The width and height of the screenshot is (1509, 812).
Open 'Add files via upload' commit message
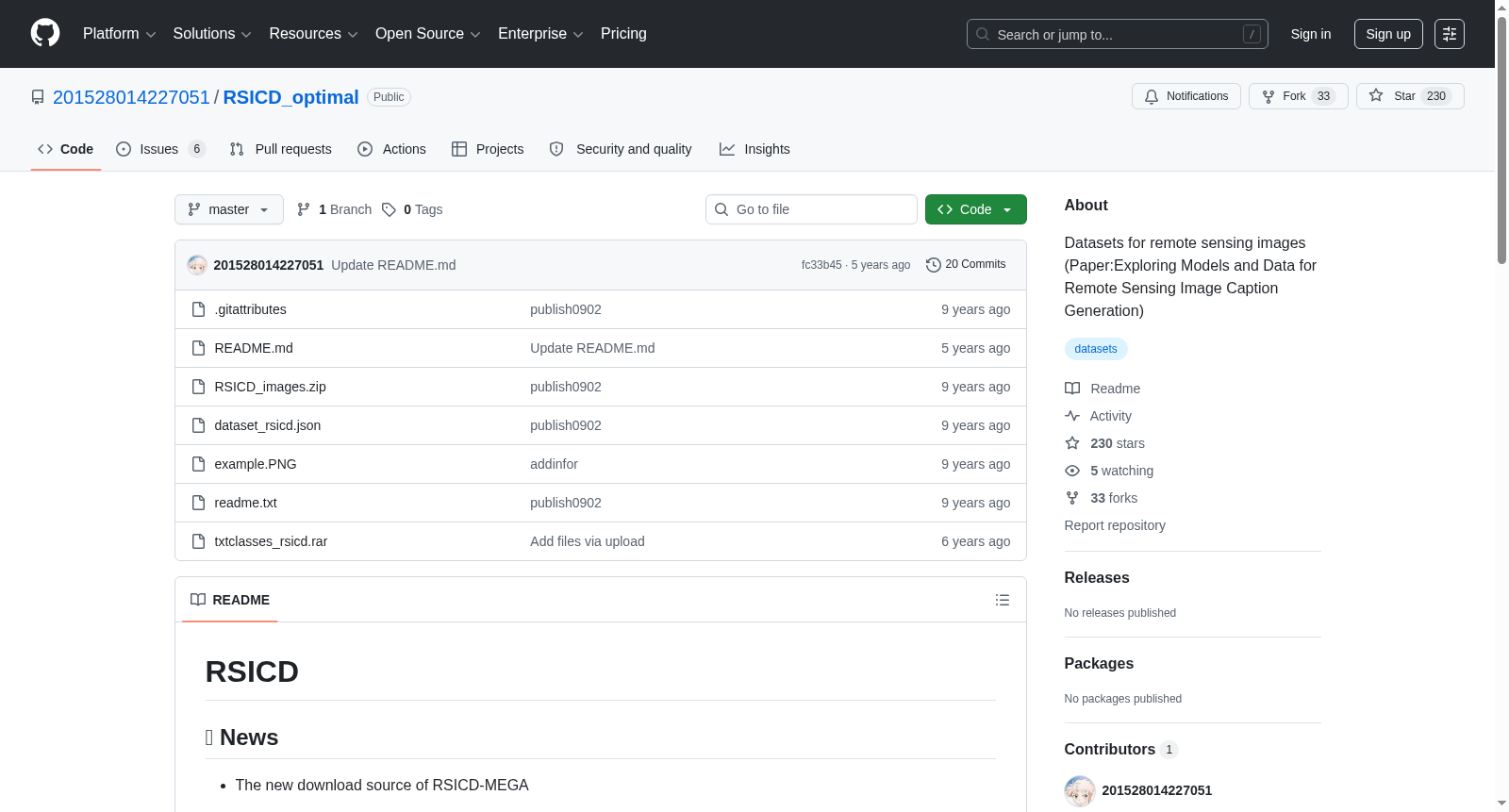[x=588, y=541]
